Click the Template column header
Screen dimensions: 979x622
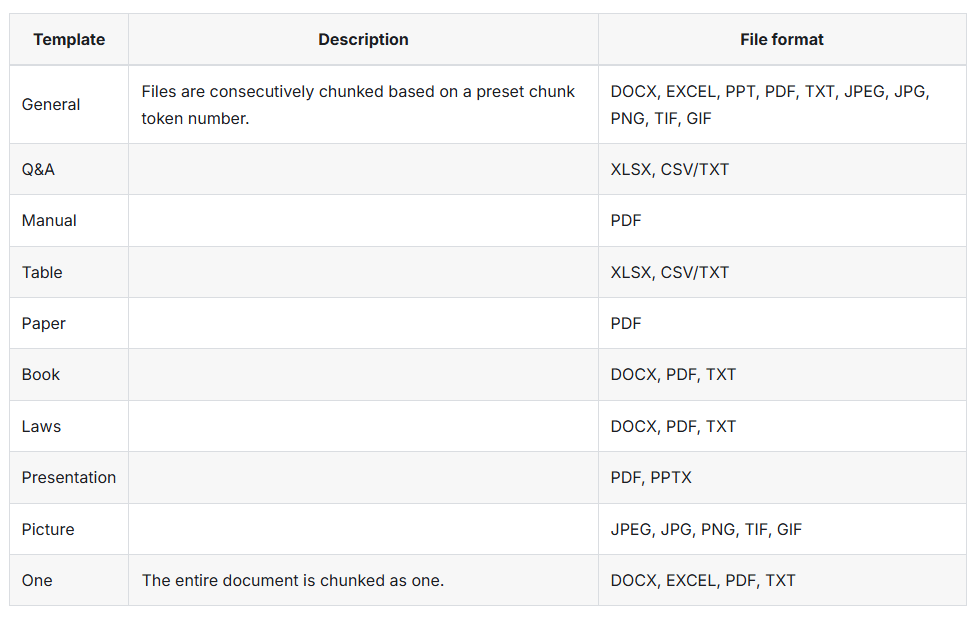69,40
